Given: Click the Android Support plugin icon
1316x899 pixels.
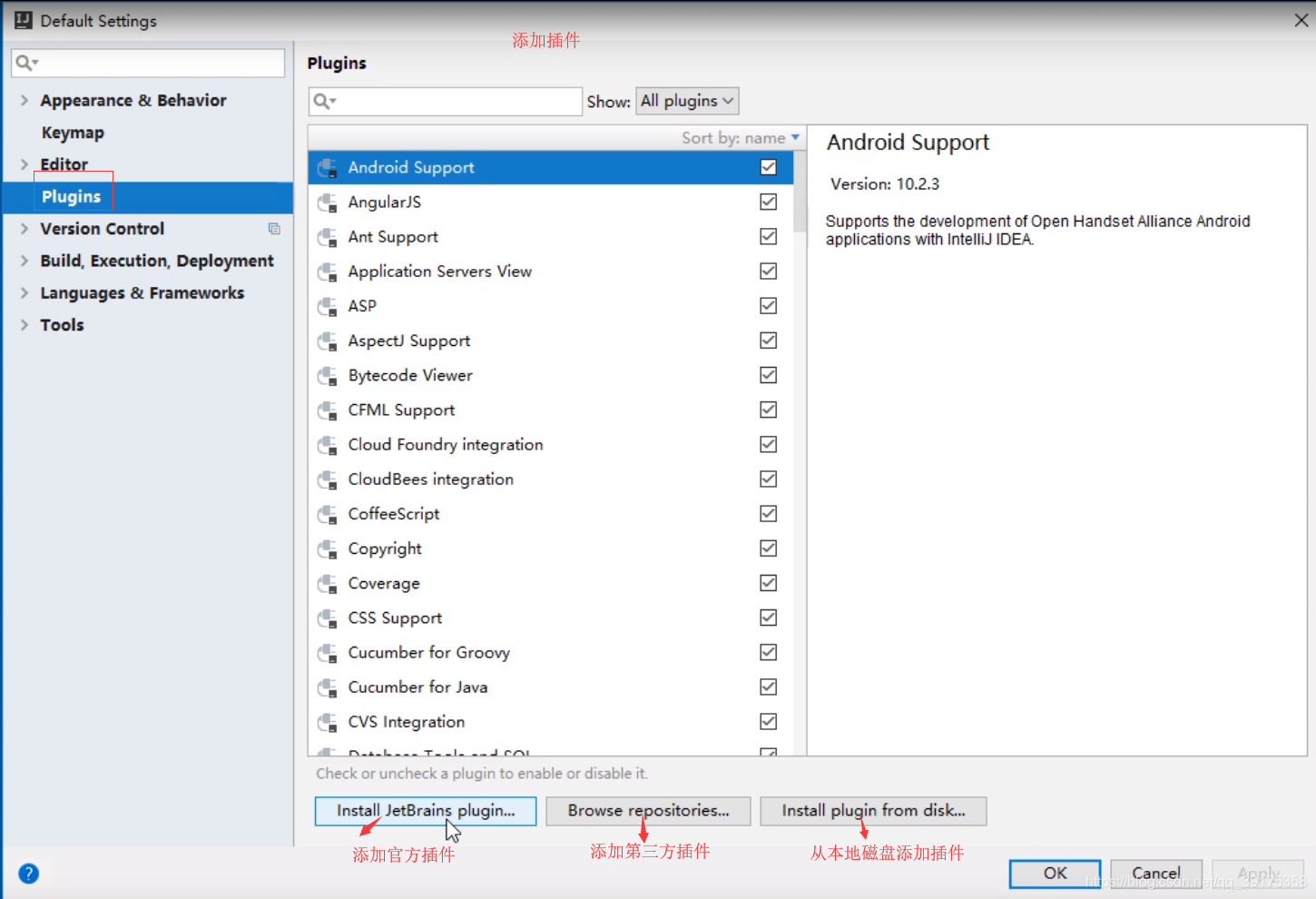Looking at the screenshot, I should pos(327,168).
